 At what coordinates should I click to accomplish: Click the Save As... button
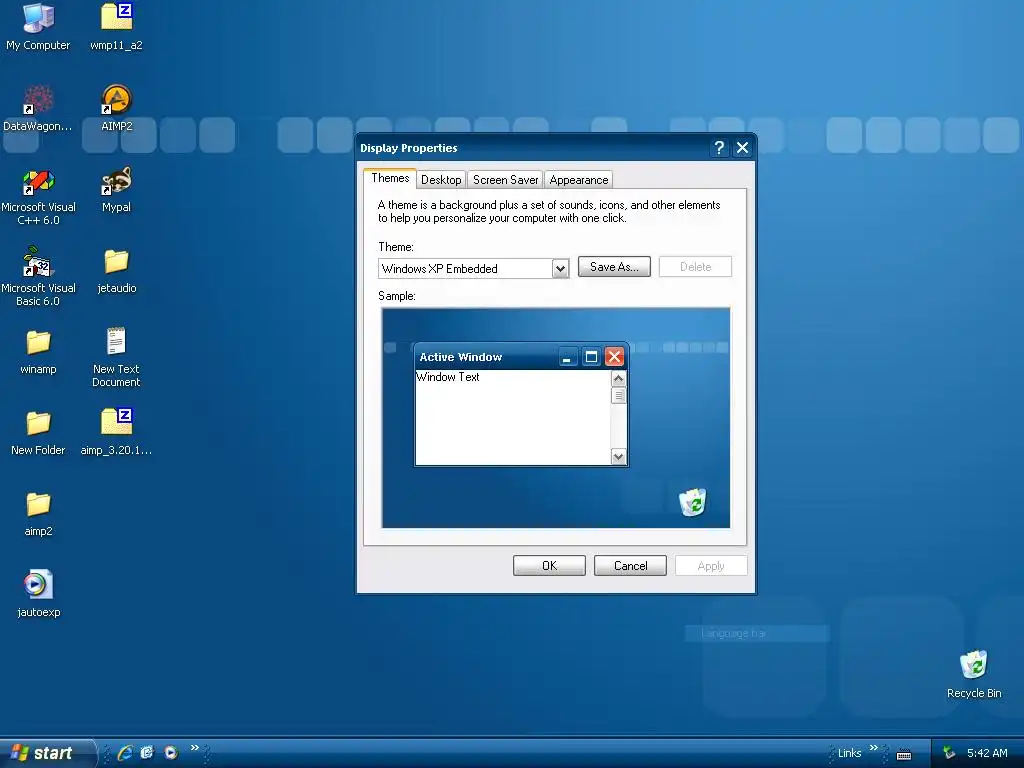(614, 266)
